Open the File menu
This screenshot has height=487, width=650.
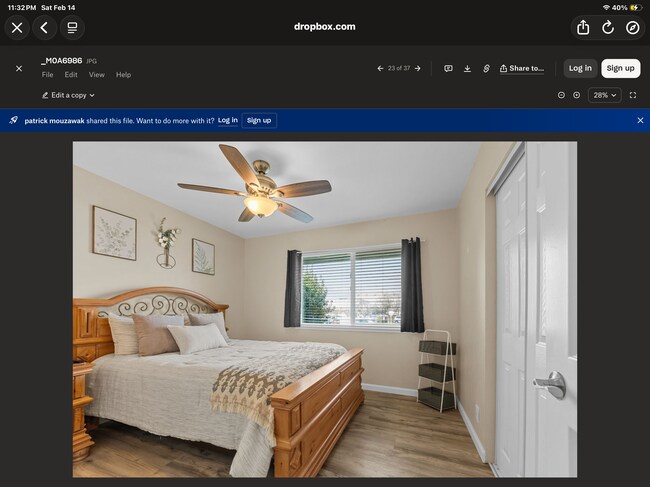[47, 75]
